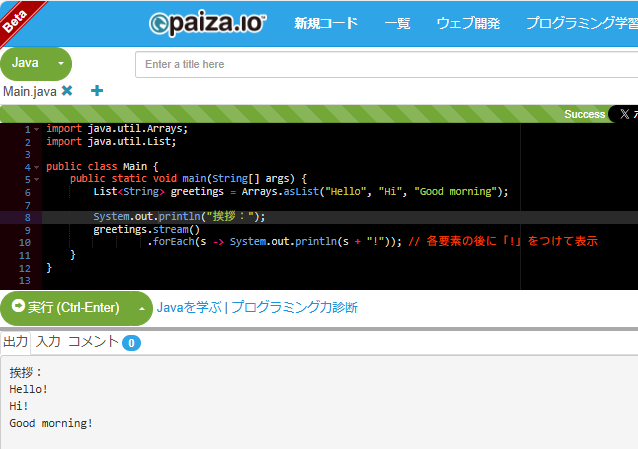Click the comment count badge

tap(131, 343)
